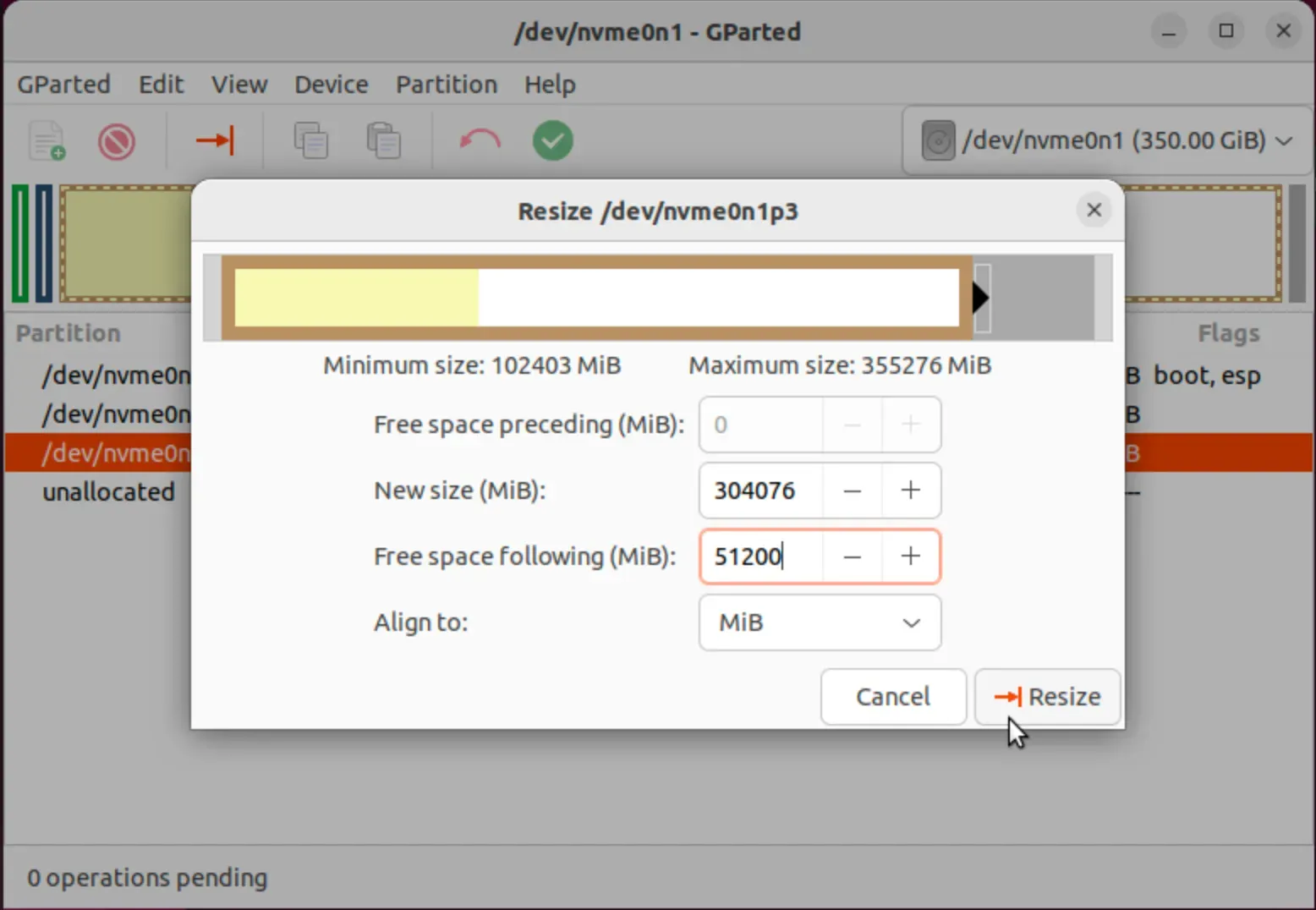
Task: Click the black right resize handle arrow
Action: coord(980,298)
